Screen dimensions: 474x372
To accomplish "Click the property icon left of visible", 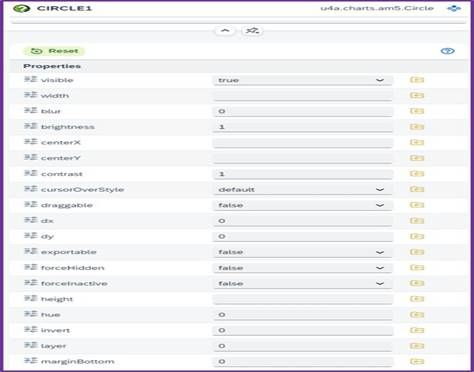I will coord(31,80).
